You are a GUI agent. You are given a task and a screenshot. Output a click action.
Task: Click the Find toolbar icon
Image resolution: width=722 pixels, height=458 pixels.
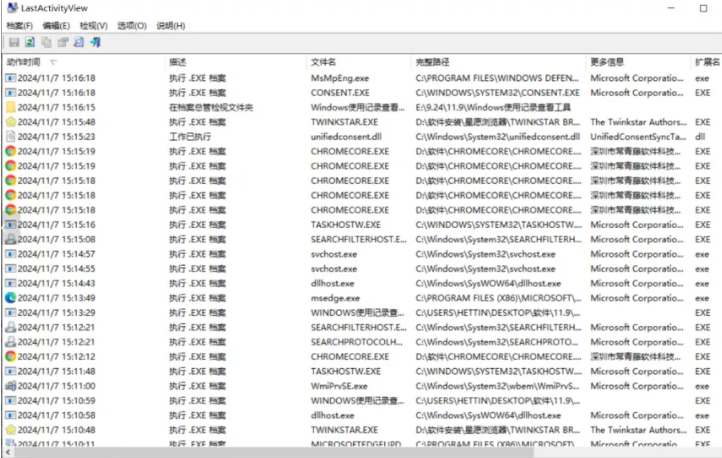pyautogui.click(x=78, y=42)
